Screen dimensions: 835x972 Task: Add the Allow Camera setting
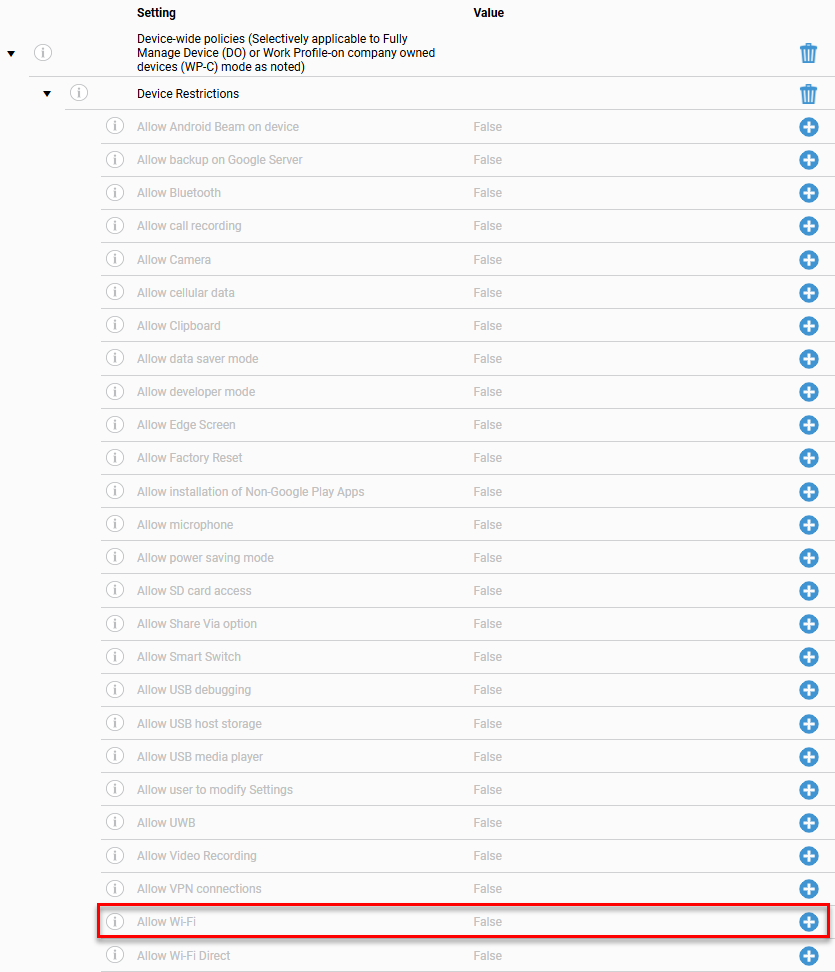point(808,260)
